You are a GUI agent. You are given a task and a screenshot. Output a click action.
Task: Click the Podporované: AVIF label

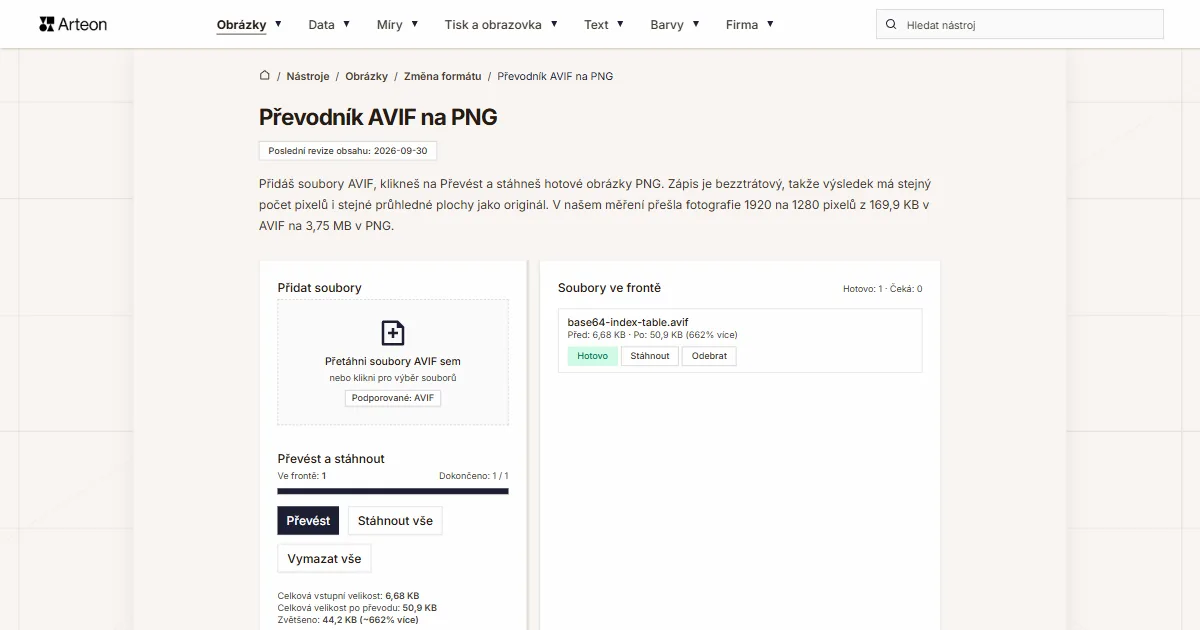[393, 398]
